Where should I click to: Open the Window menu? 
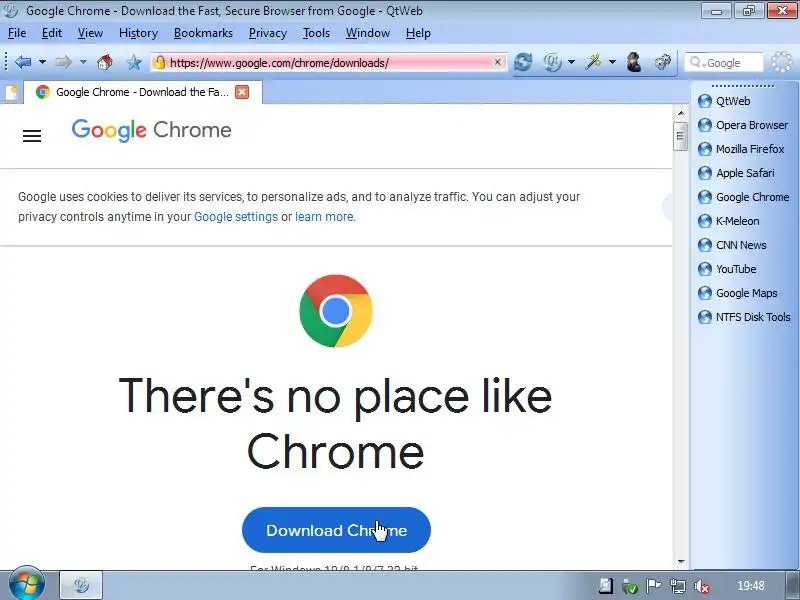click(x=367, y=33)
